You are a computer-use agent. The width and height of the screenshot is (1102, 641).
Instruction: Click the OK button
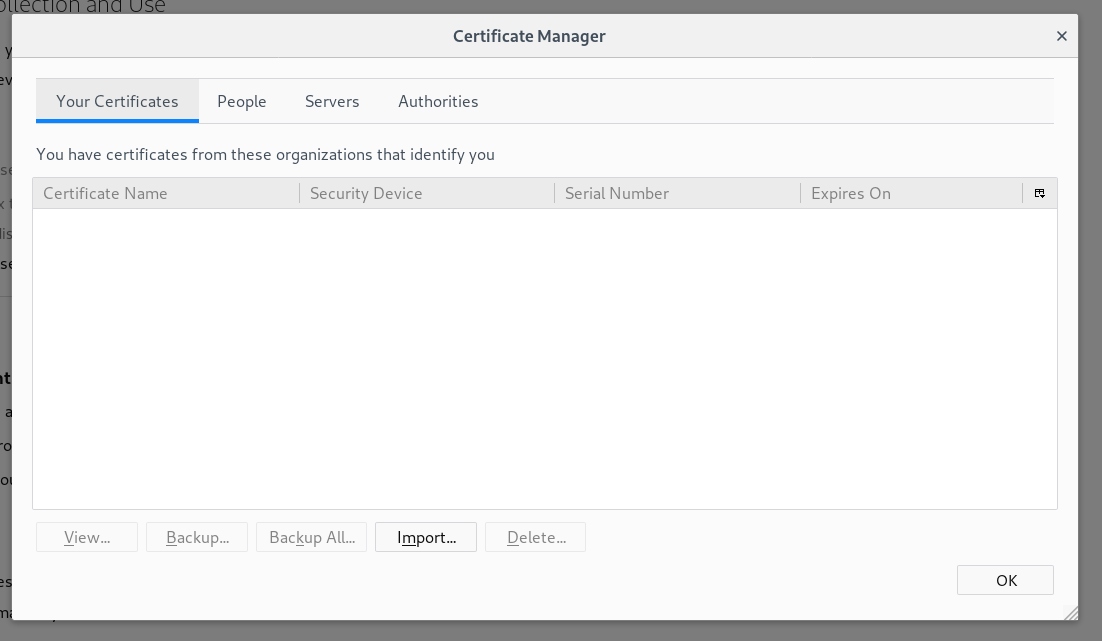(1005, 580)
